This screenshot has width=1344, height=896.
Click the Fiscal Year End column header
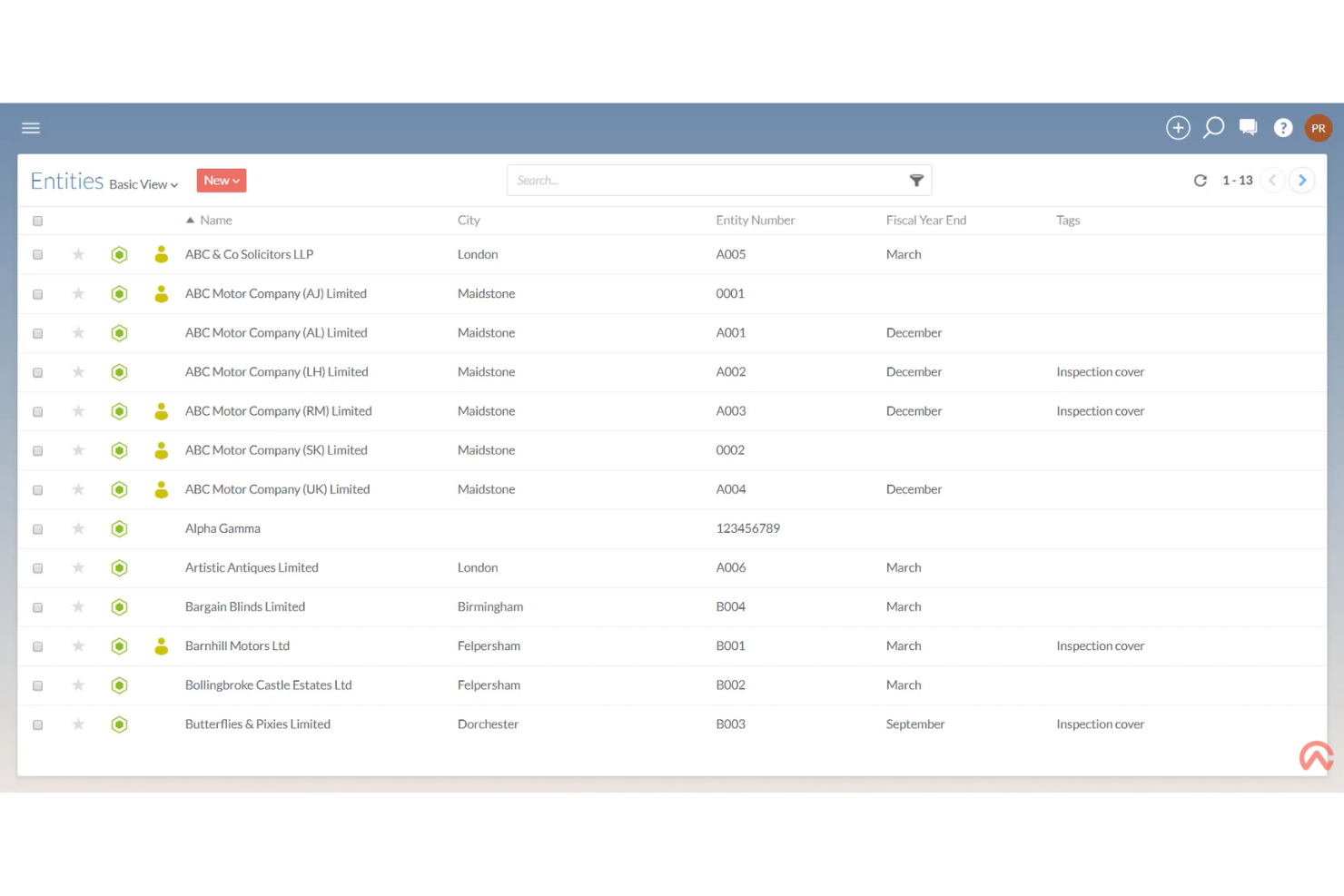click(925, 220)
